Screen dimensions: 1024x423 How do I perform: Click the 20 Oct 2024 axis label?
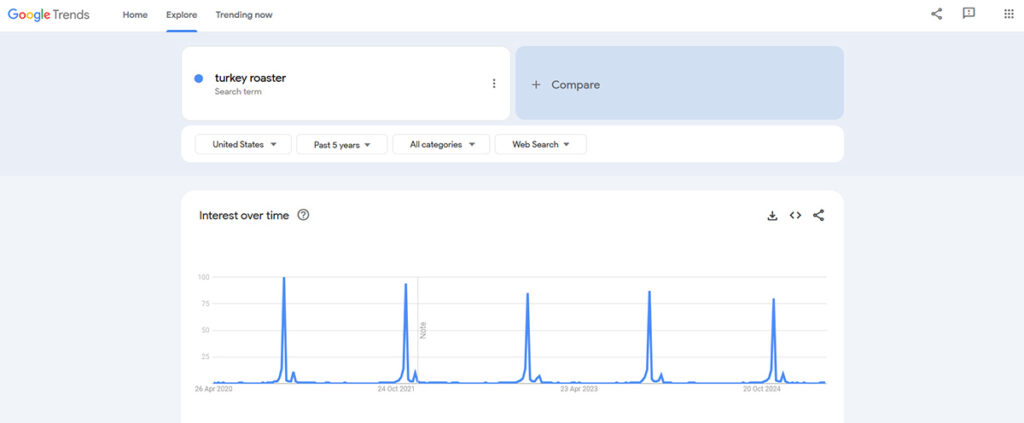761,389
